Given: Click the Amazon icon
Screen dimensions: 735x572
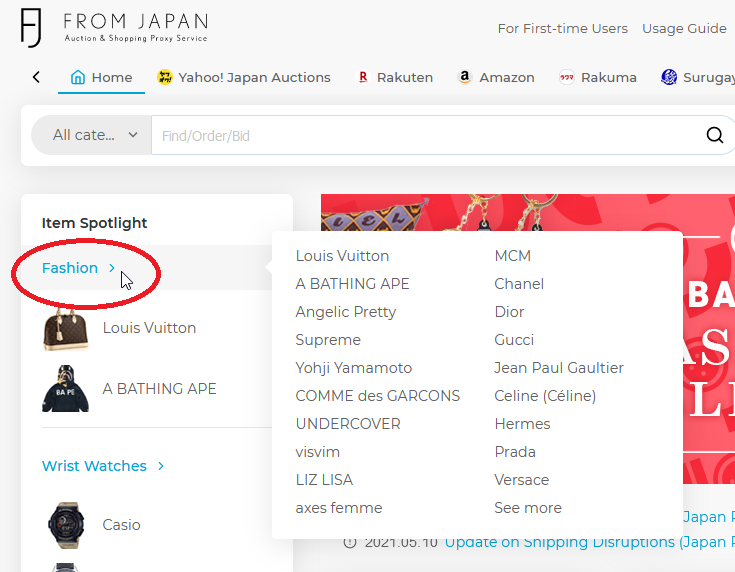Looking at the screenshot, I should [465, 77].
